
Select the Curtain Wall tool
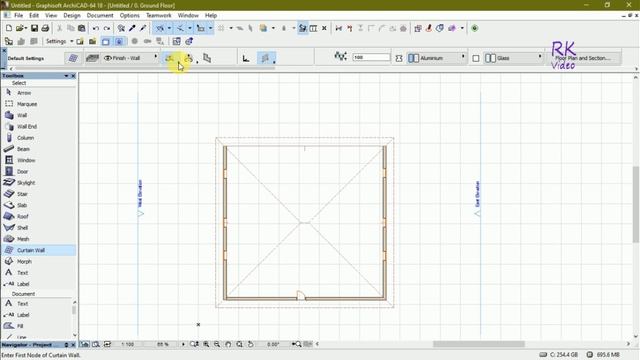pos(39,250)
